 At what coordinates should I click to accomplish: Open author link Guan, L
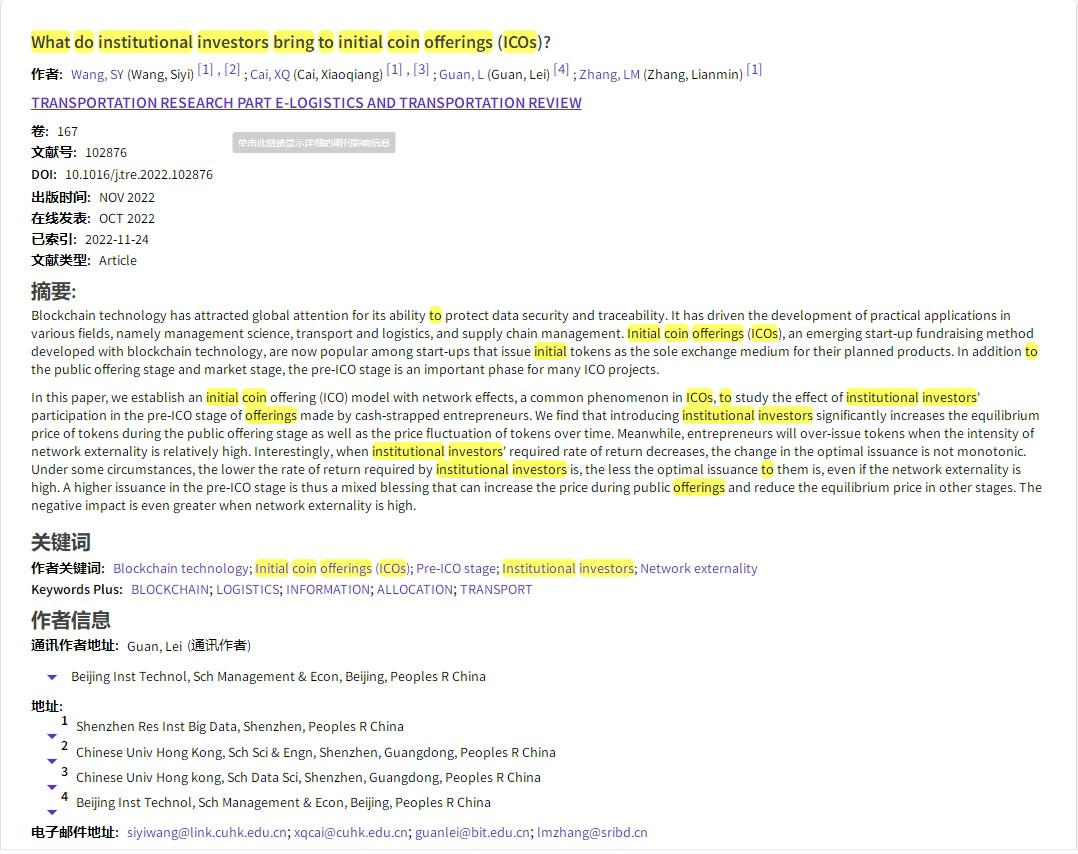click(461, 75)
